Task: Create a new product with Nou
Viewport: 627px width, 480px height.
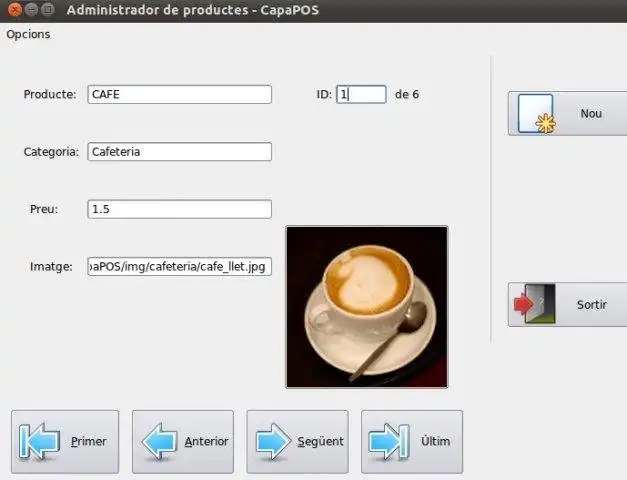Action: click(x=567, y=114)
